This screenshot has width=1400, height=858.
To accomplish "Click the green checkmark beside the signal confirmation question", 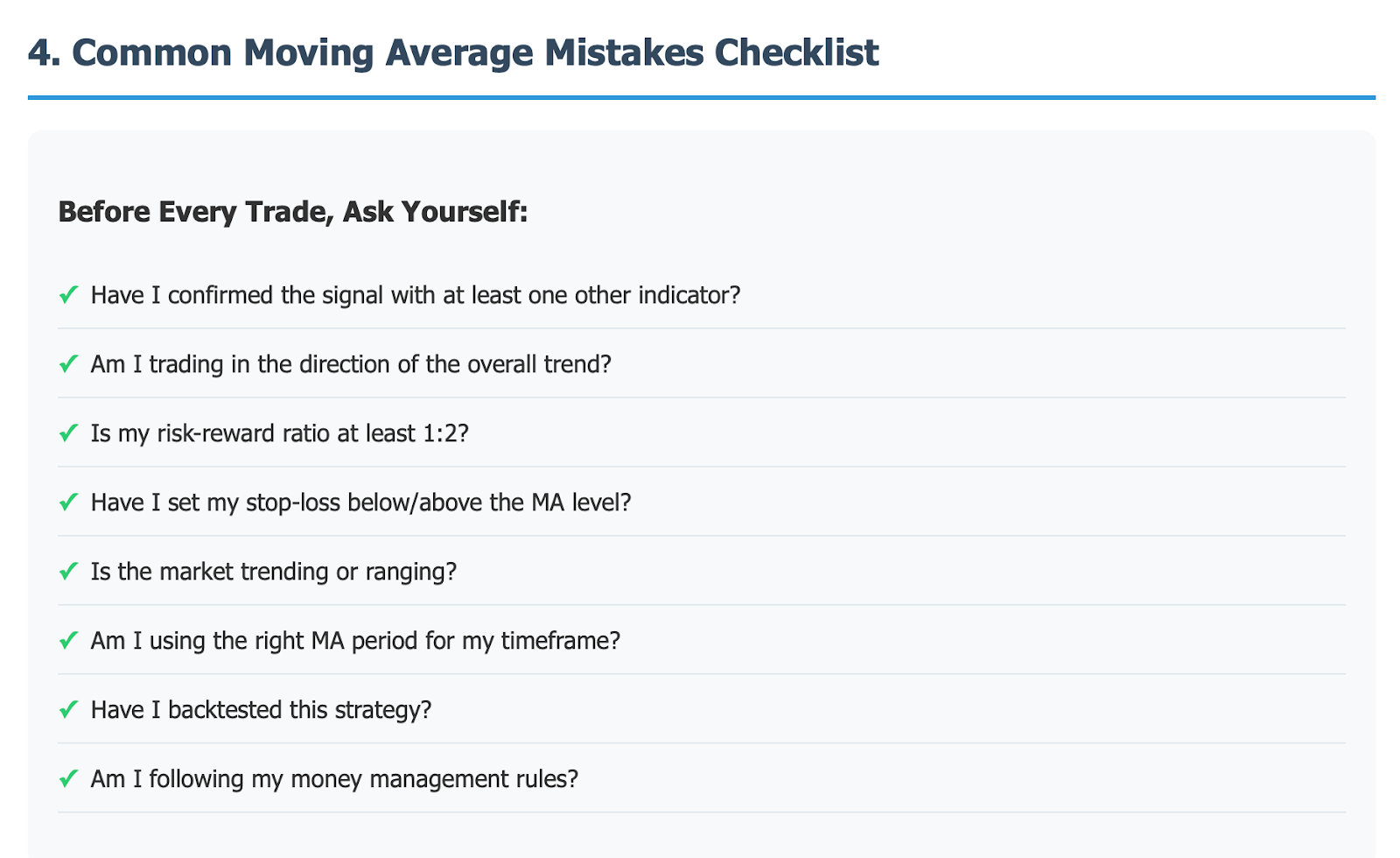I will click(69, 295).
